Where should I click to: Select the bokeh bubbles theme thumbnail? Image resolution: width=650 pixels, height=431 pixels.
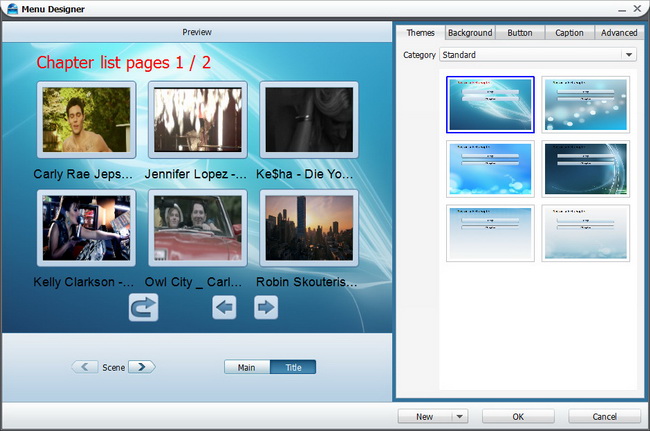[x=585, y=104]
